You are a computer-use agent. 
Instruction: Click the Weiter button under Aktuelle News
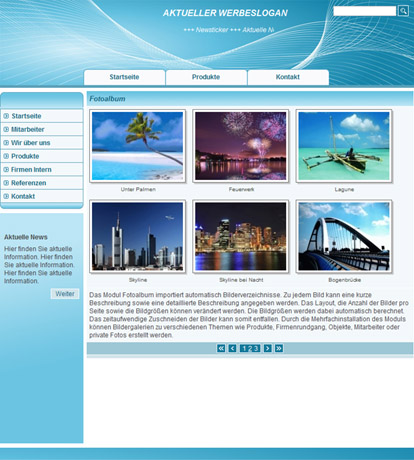pyautogui.click(x=65, y=294)
